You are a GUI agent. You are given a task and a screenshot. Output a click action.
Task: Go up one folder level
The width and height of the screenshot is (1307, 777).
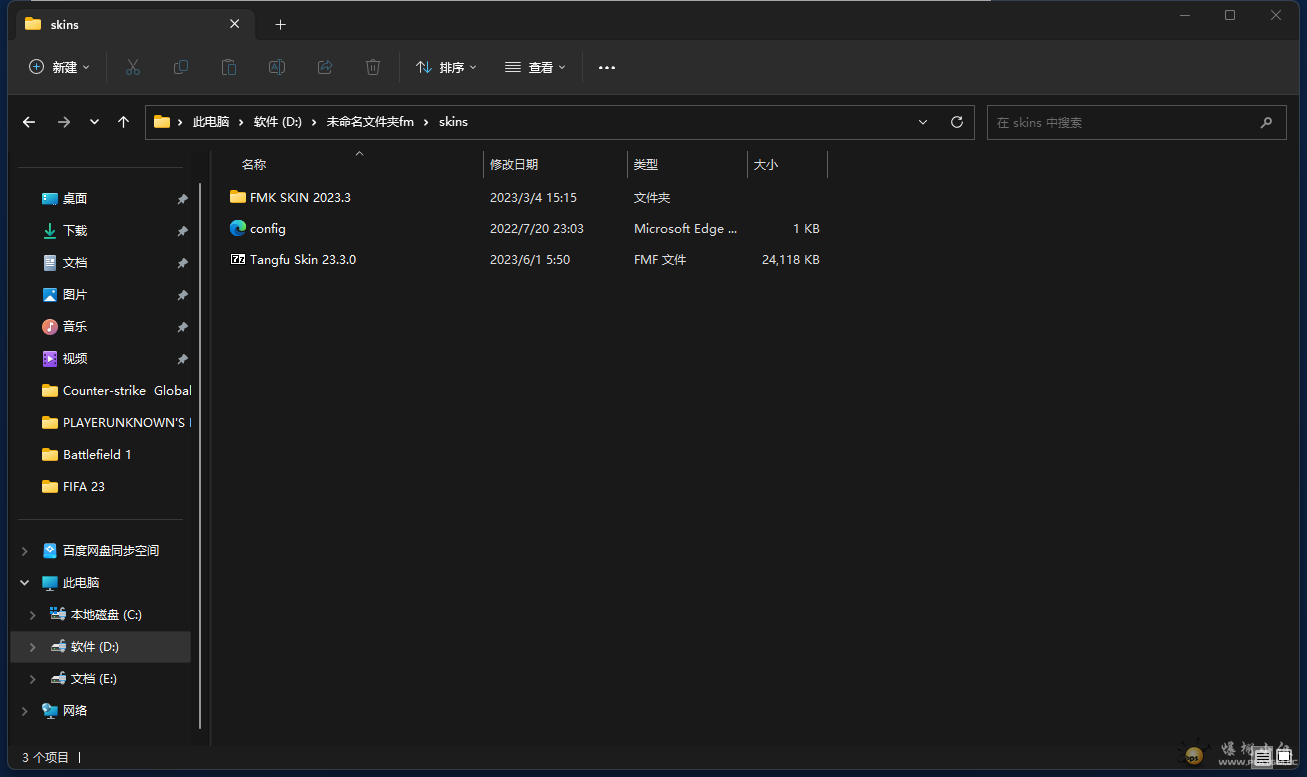click(123, 122)
